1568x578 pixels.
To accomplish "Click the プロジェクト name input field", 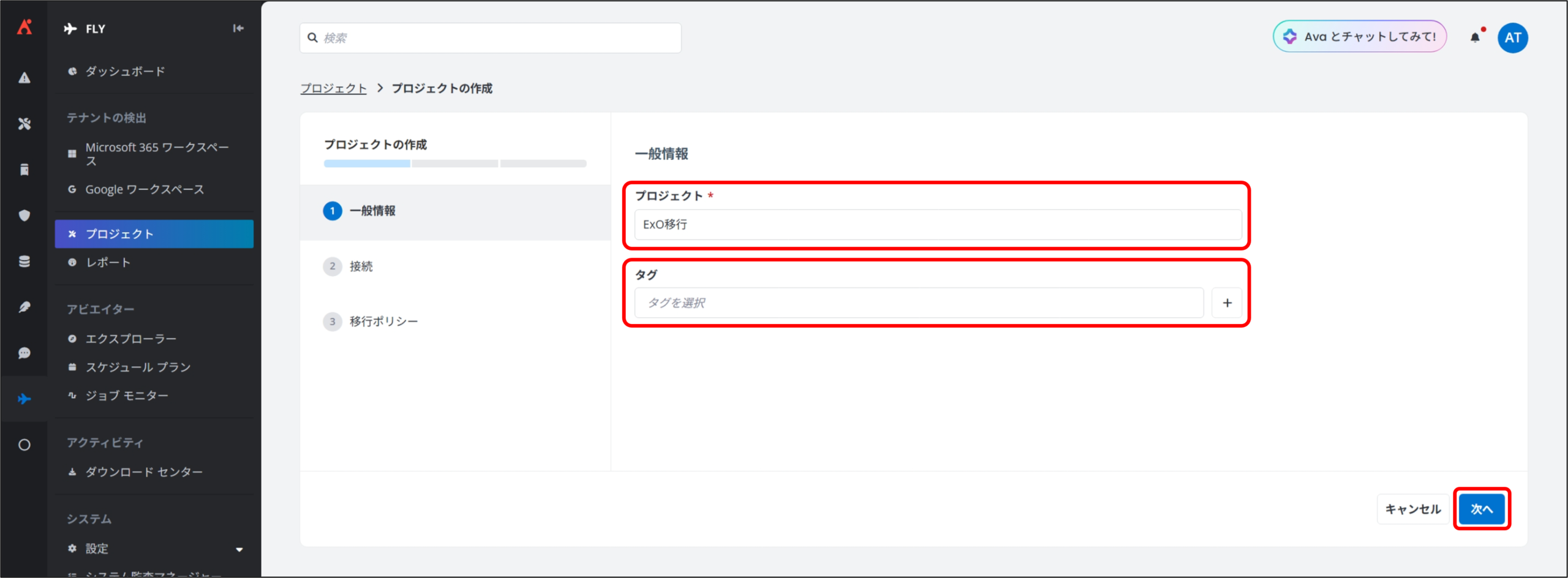I will tap(937, 225).
